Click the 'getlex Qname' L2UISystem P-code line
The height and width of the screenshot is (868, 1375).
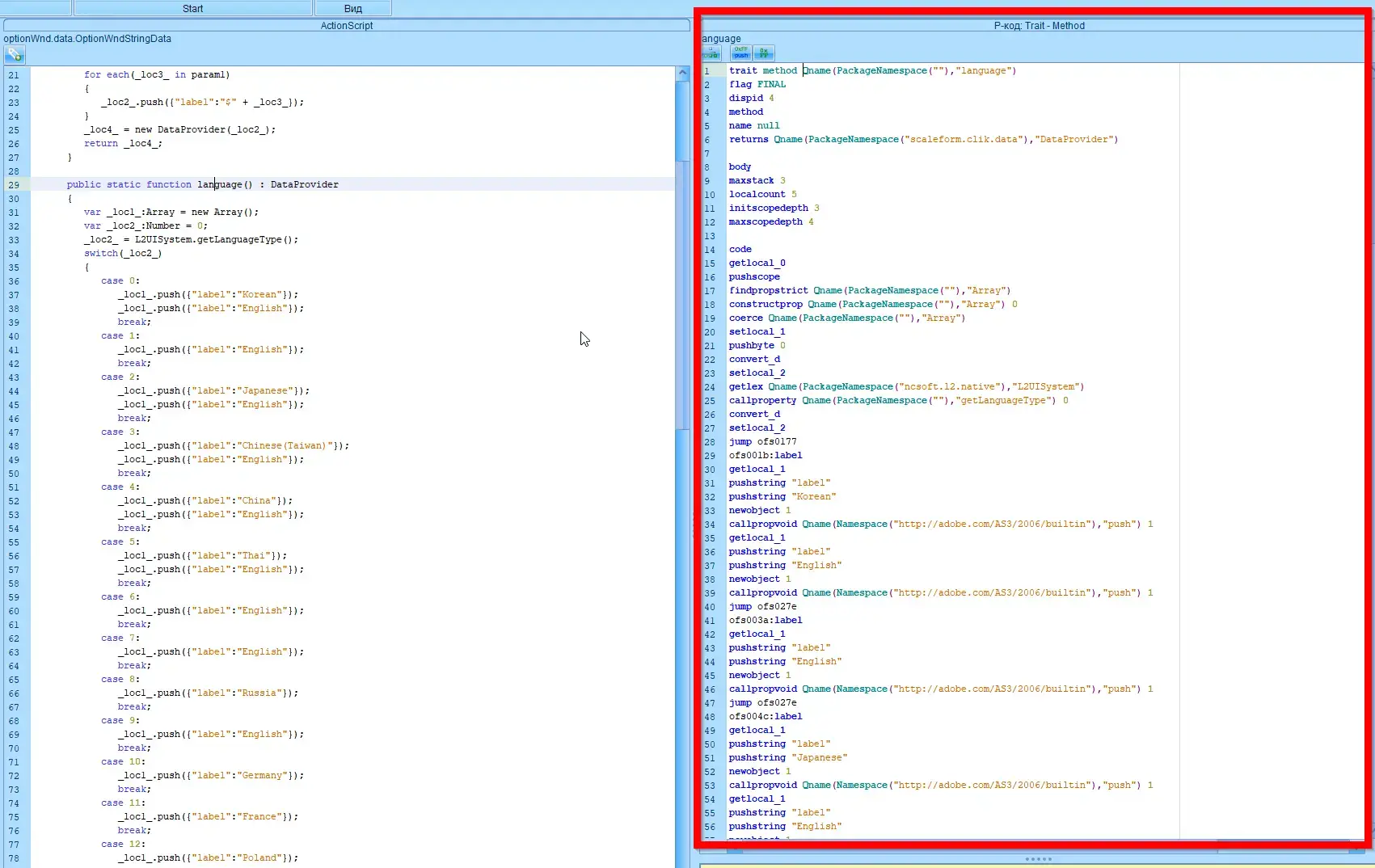click(907, 386)
